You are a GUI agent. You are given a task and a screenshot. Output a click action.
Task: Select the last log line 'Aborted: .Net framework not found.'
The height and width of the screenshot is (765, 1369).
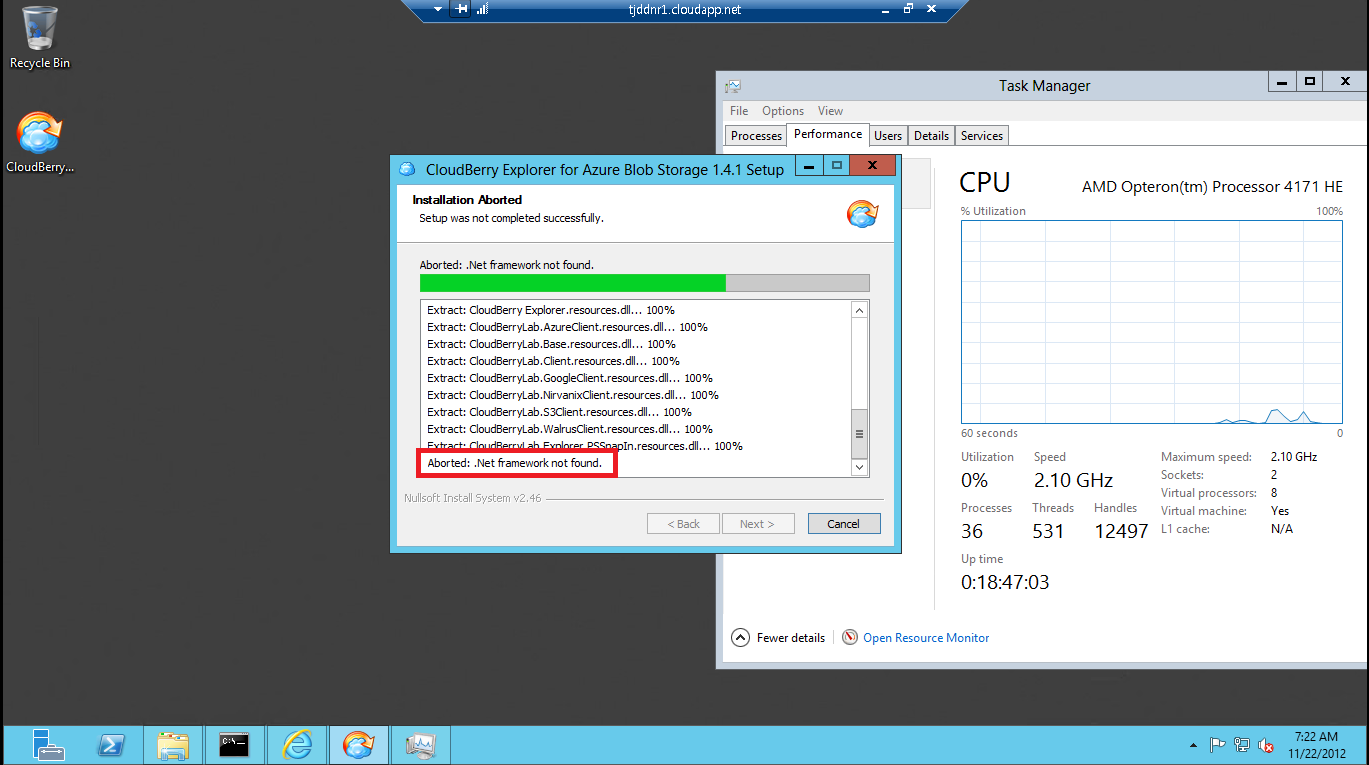pos(515,463)
